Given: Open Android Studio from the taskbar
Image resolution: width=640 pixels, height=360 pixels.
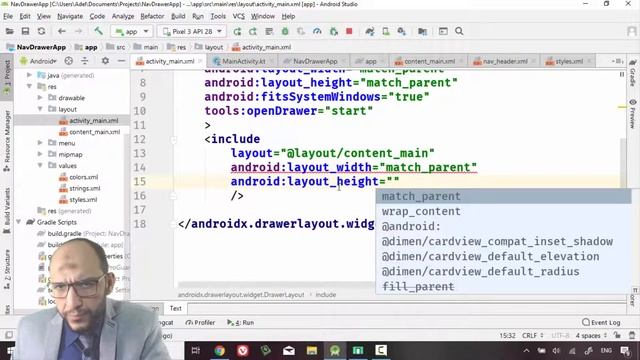Looking at the screenshot, I should click(335, 351).
